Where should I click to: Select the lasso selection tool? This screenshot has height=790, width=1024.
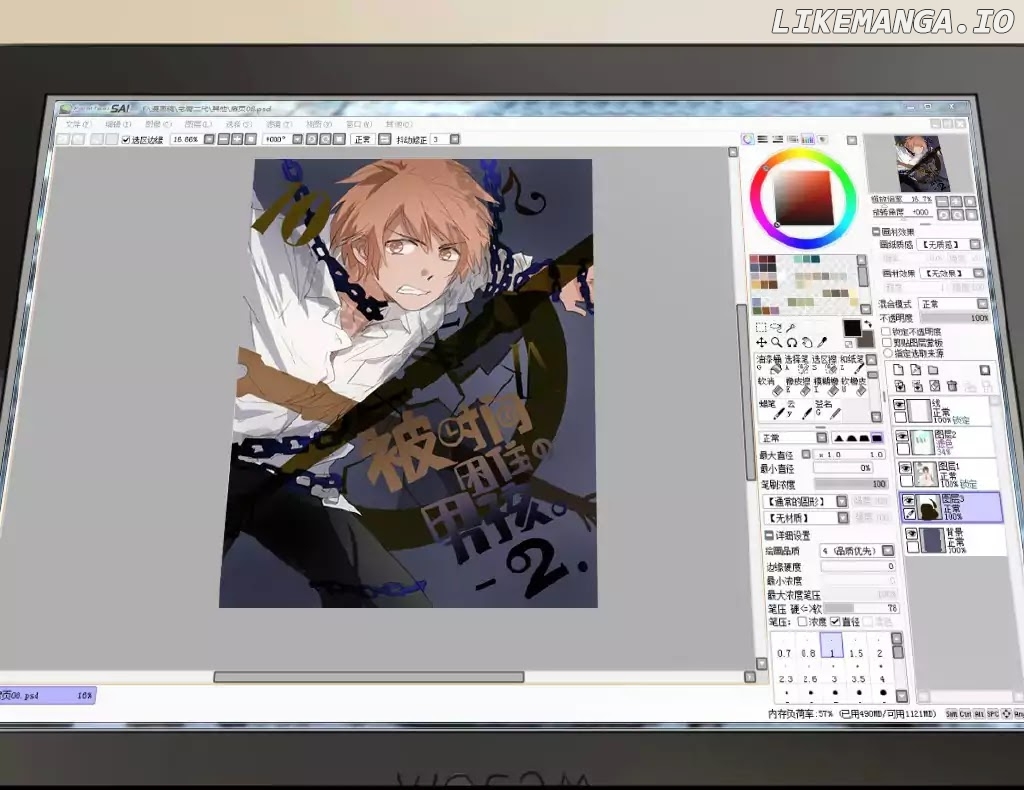click(776, 327)
